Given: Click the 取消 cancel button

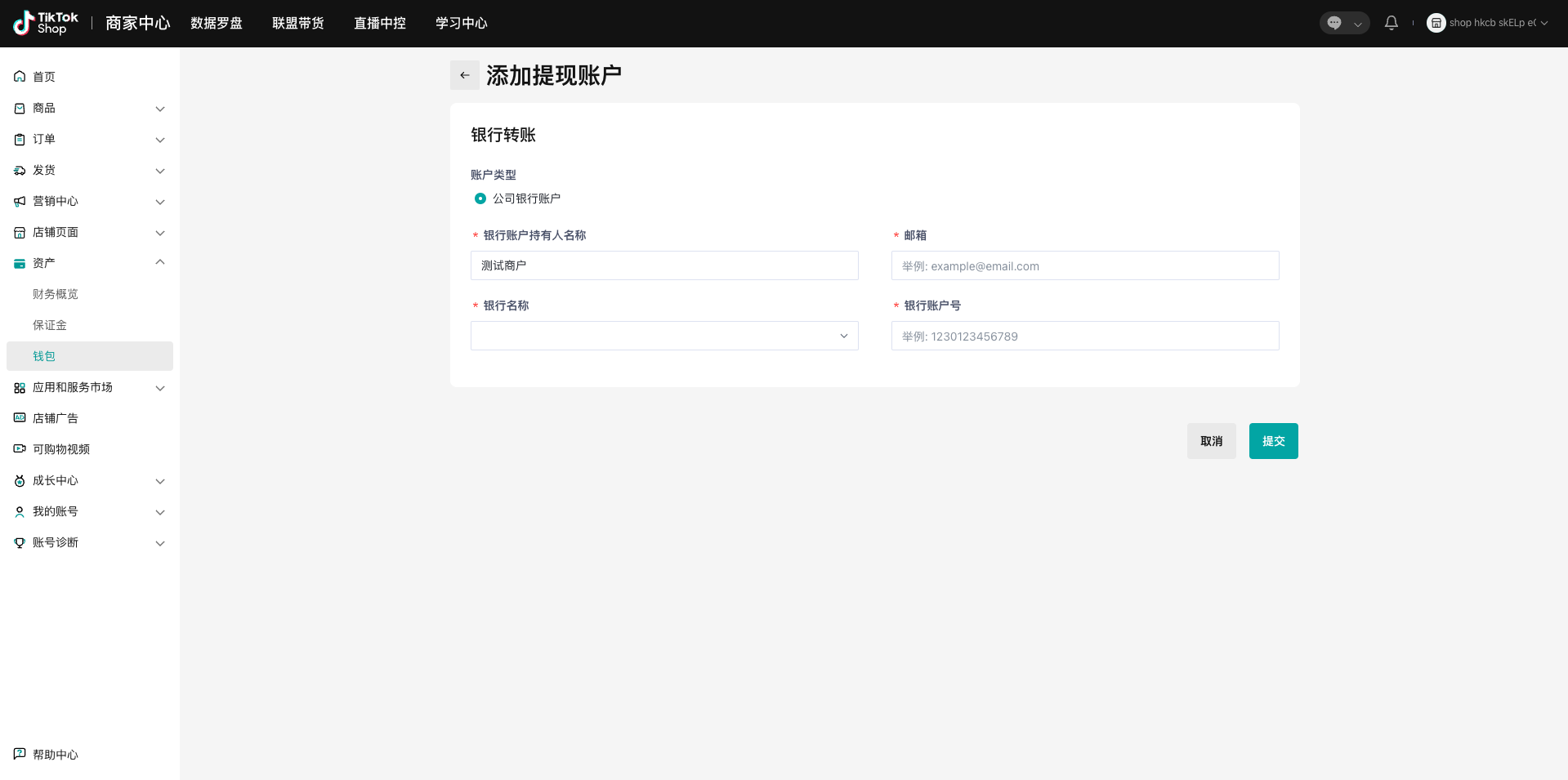Looking at the screenshot, I should [1212, 441].
